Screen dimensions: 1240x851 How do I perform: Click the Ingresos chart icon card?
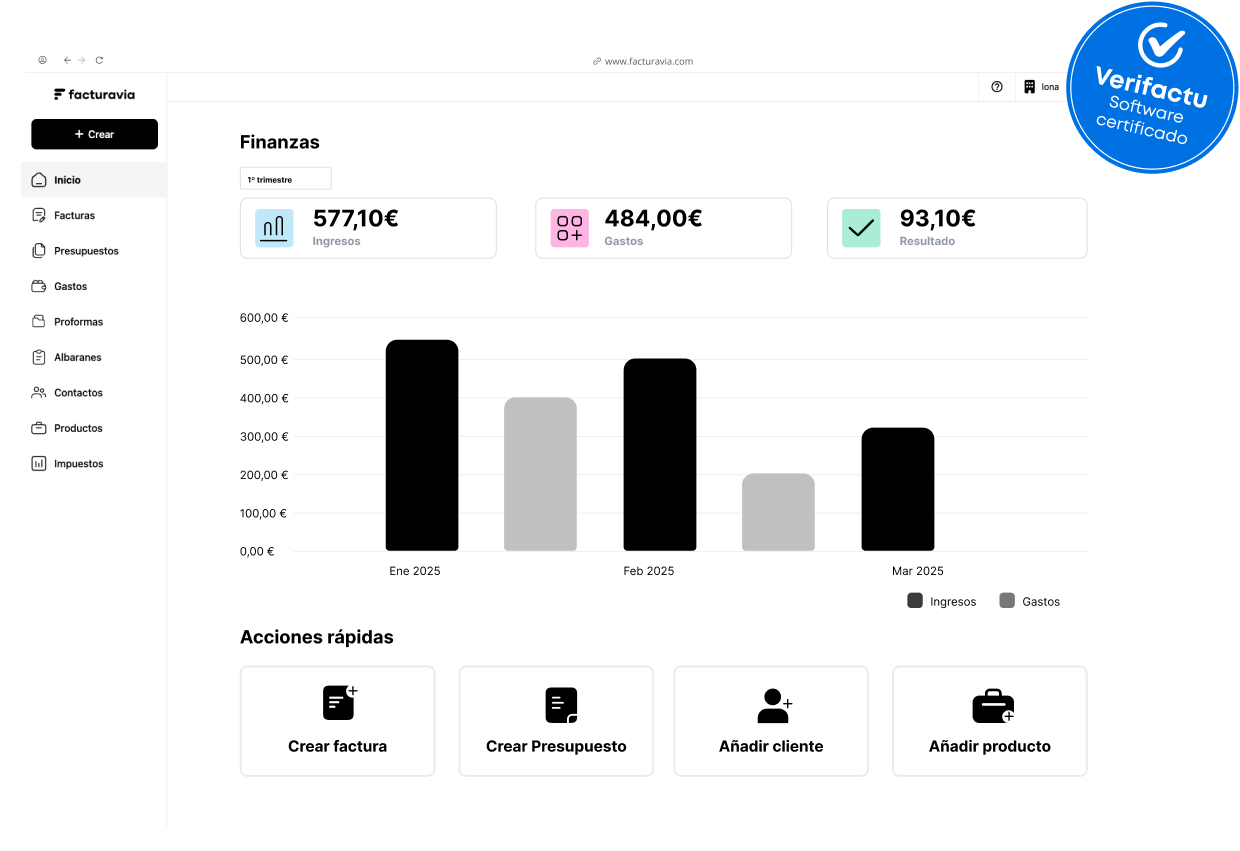coord(274,228)
